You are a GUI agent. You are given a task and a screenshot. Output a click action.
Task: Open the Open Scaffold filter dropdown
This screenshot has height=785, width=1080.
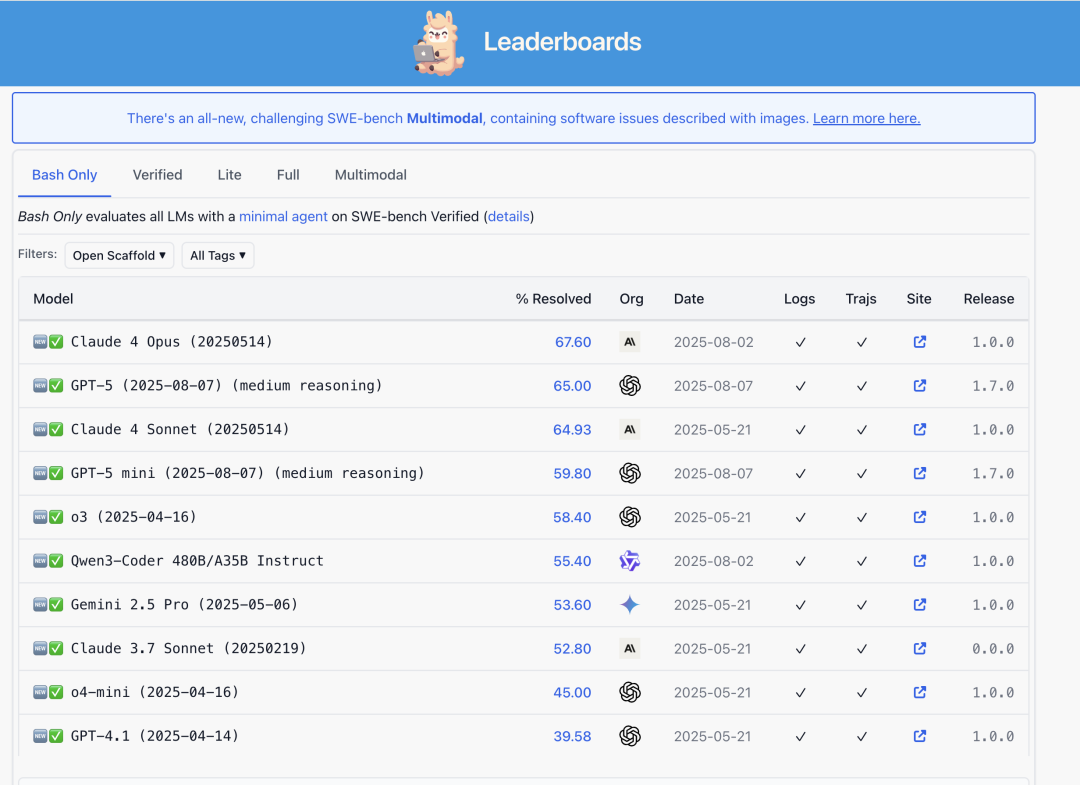[x=119, y=255]
